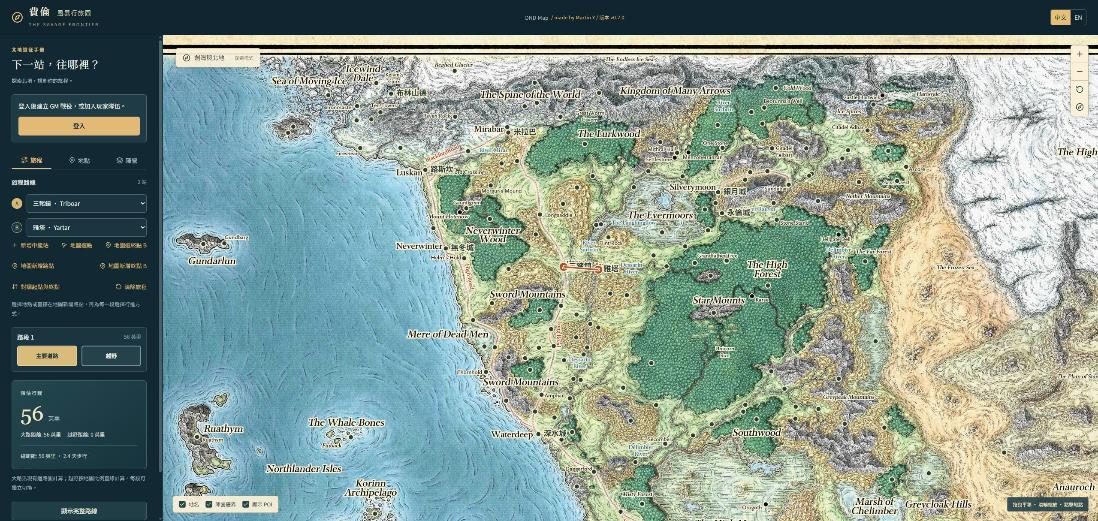
Task: Click the Korinn Archipelago label
Action: (x=370, y=488)
